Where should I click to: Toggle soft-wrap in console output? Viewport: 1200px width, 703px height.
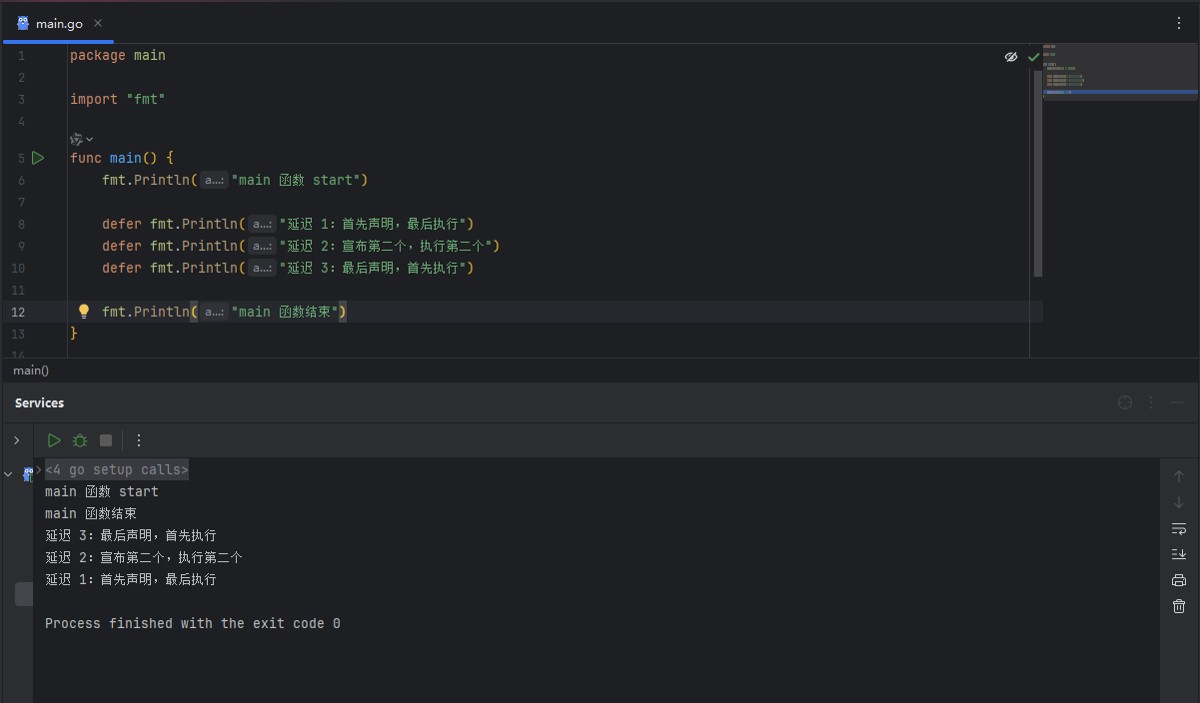click(x=1179, y=528)
